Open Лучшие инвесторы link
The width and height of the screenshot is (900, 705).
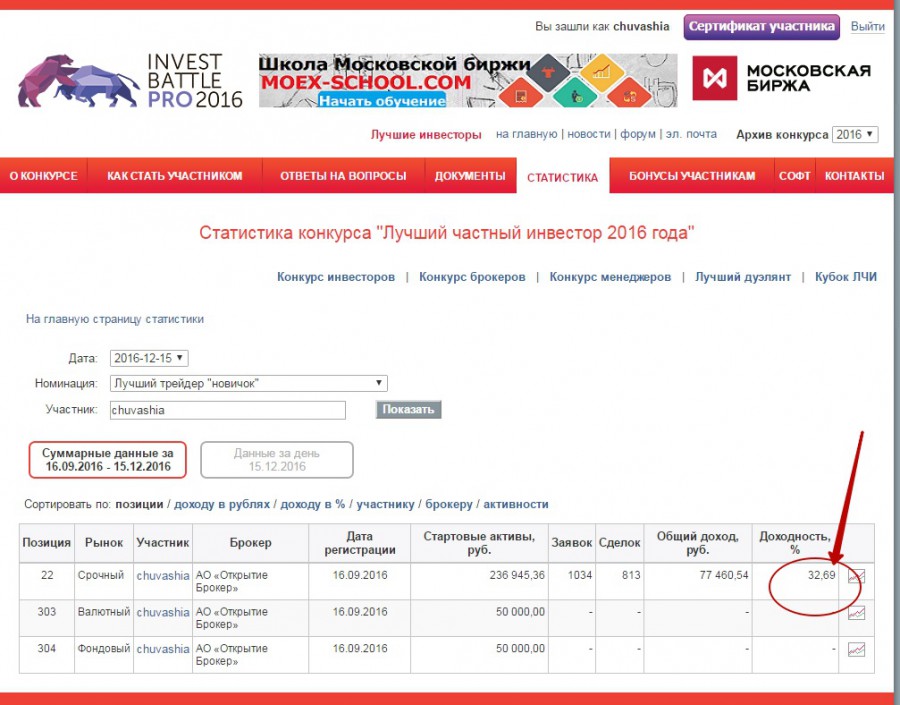click(426, 134)
